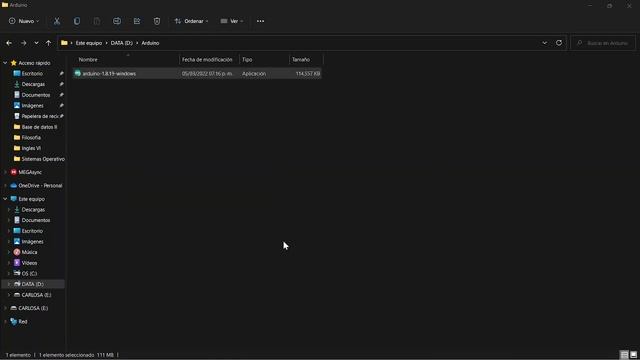Click 'Arduino' in the address path
Screen dimensions: 640x360
tap(150, 43)
